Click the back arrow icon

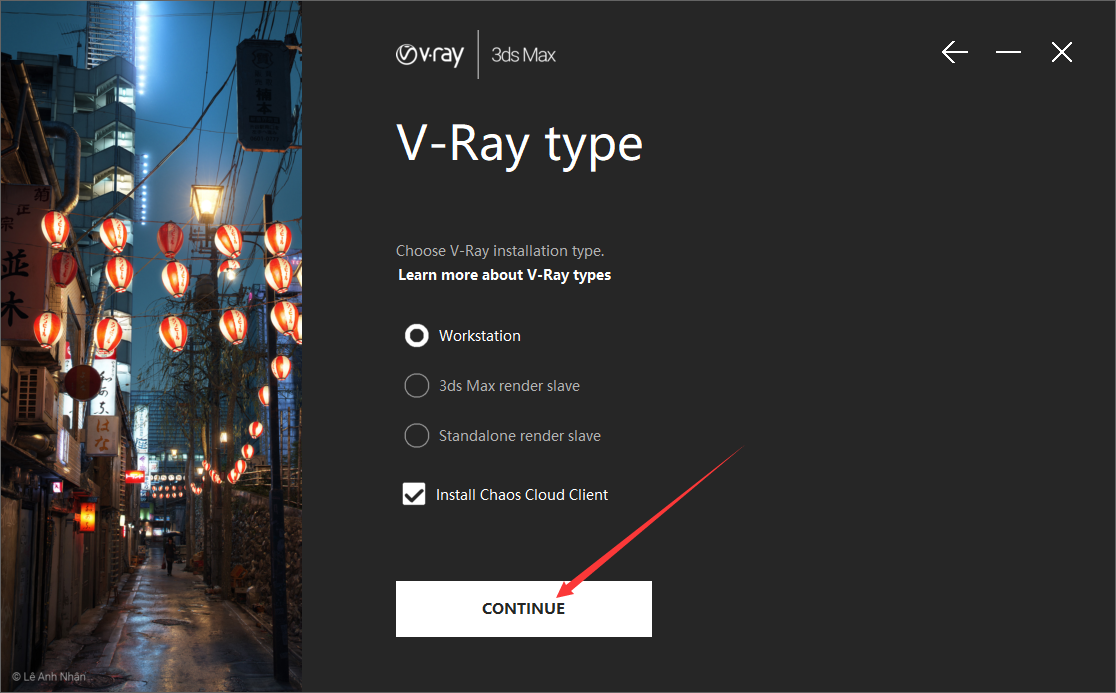(x=955, y=53)
